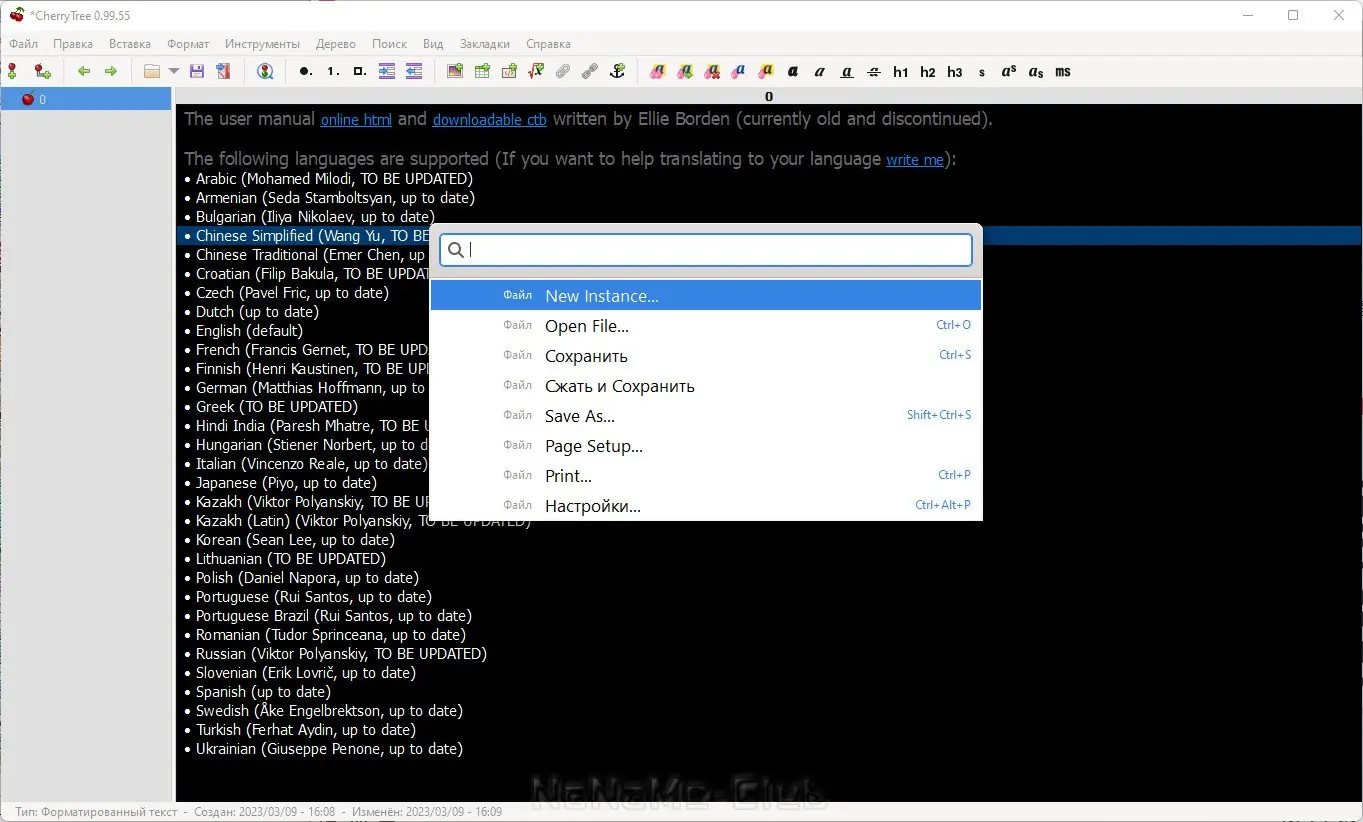Screen dimensions: 1363x822
Task: Expand the recent documents dropdown arrow
Action: [x=174, y=72]
